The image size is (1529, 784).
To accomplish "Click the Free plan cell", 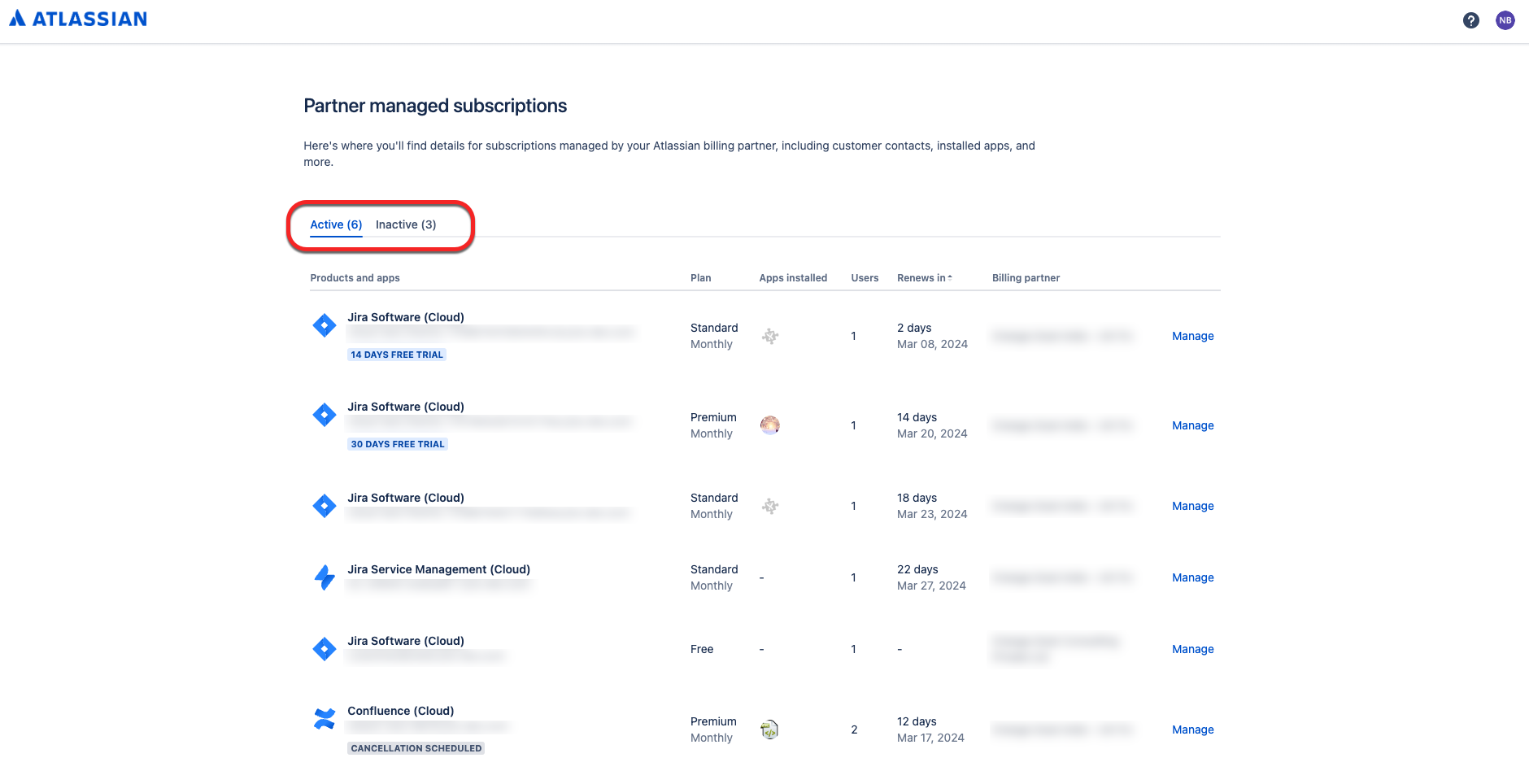I will click(702, 649).
